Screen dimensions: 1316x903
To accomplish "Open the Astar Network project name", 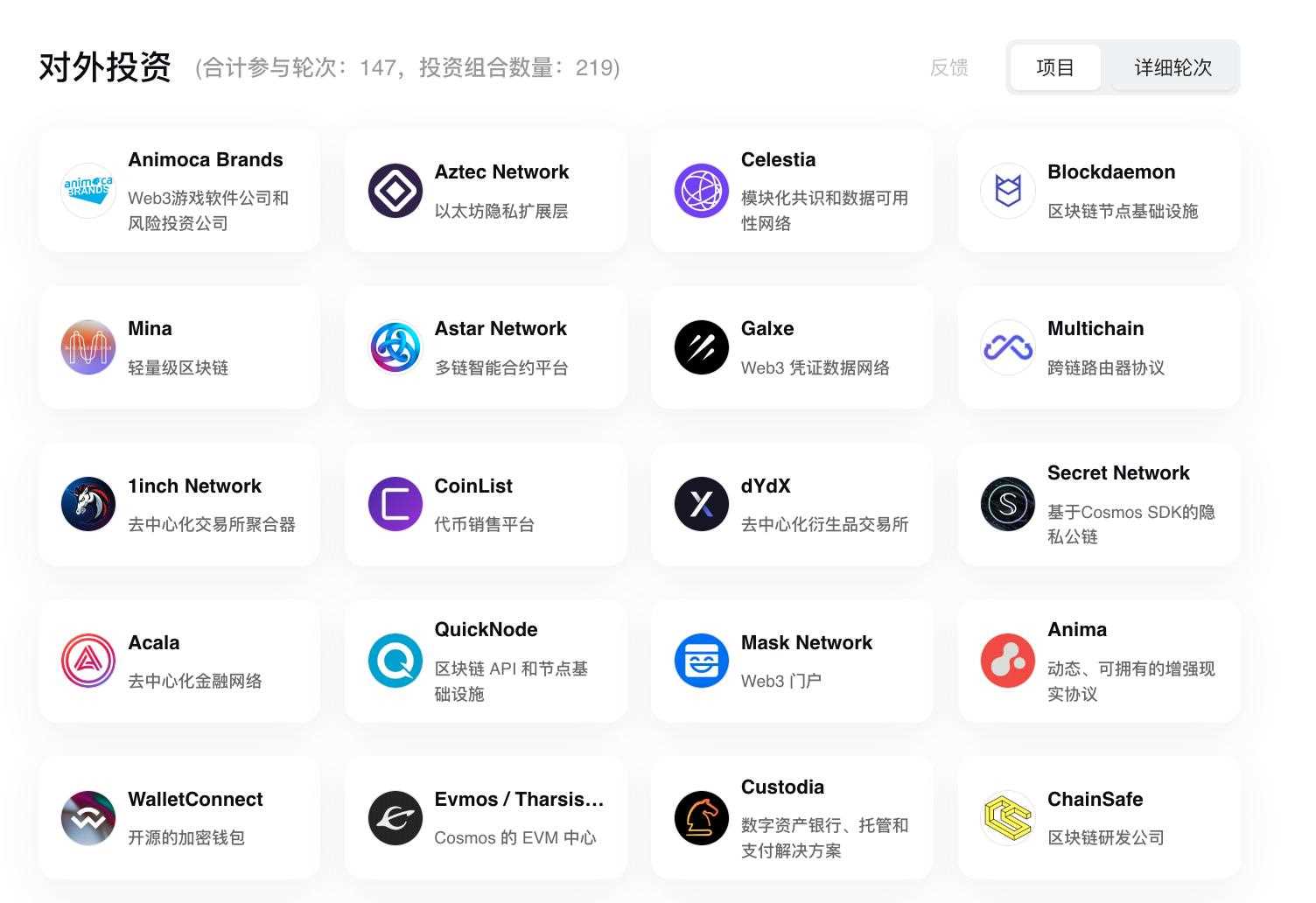I will [x=500, y=329].
